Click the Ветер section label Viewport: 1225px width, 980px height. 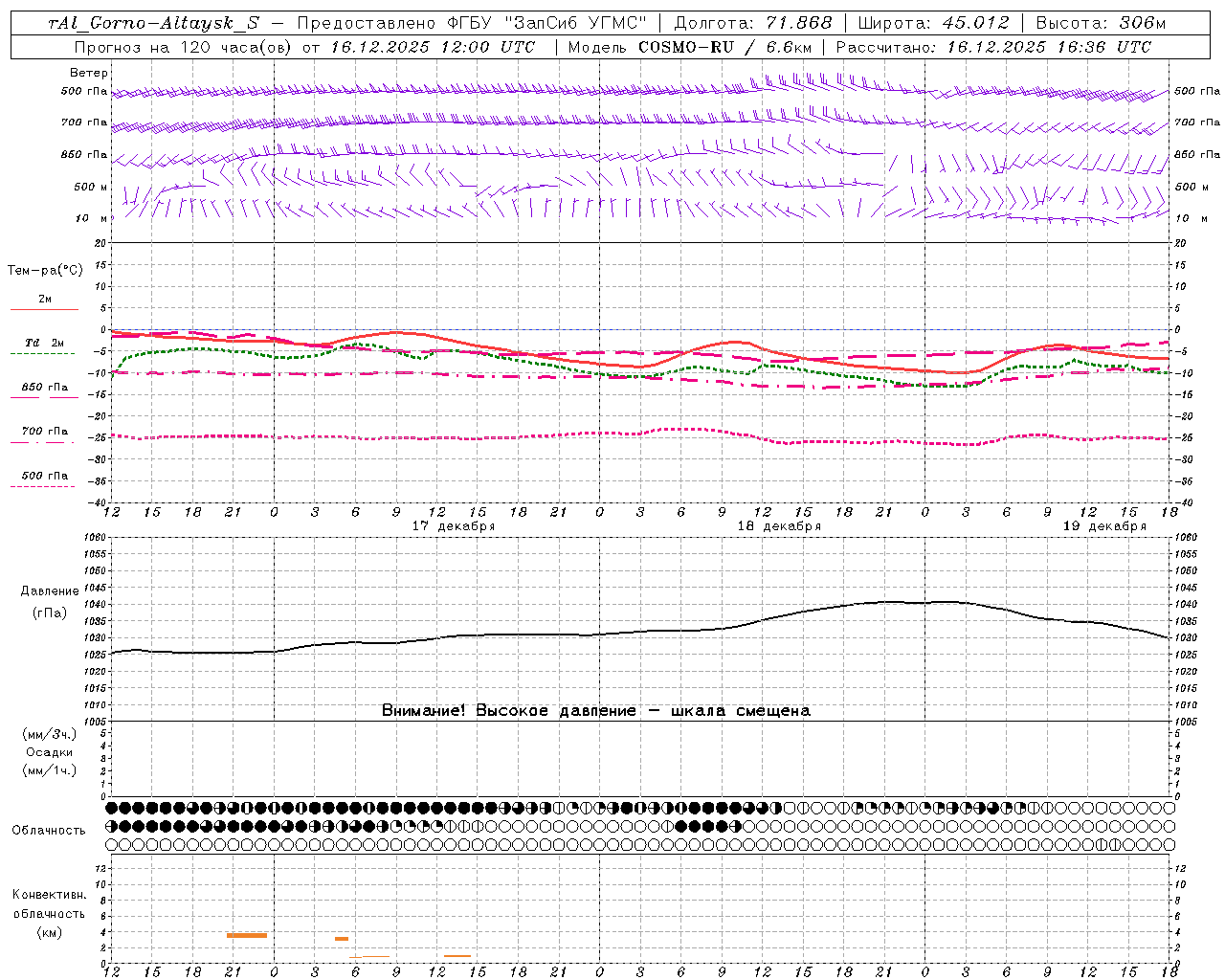coord(89,73)
